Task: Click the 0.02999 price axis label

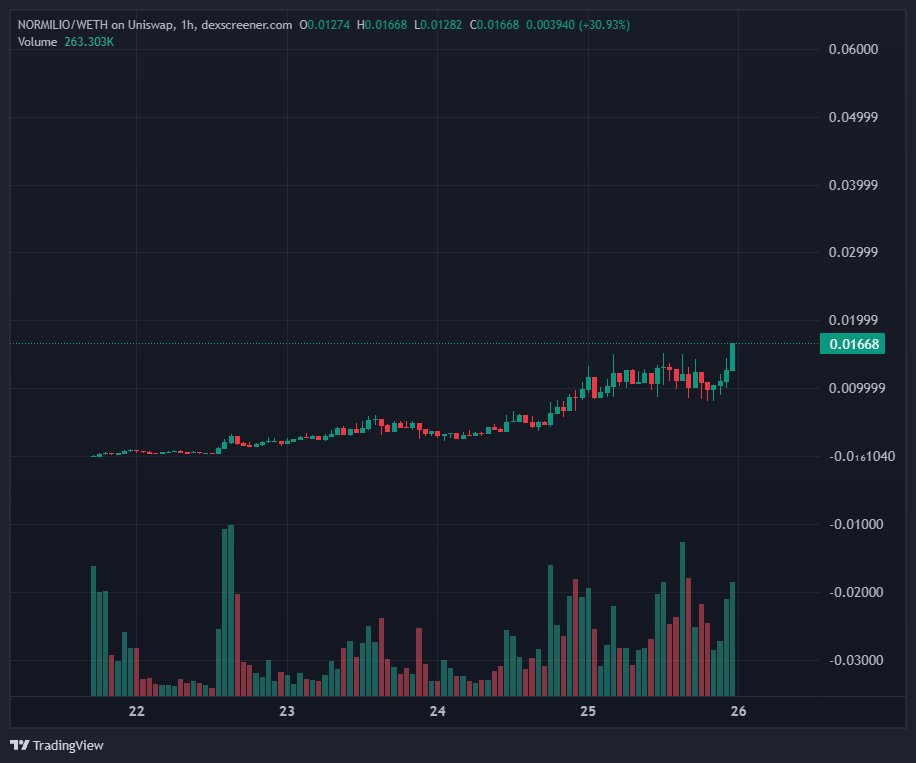Action: point(853,252)
